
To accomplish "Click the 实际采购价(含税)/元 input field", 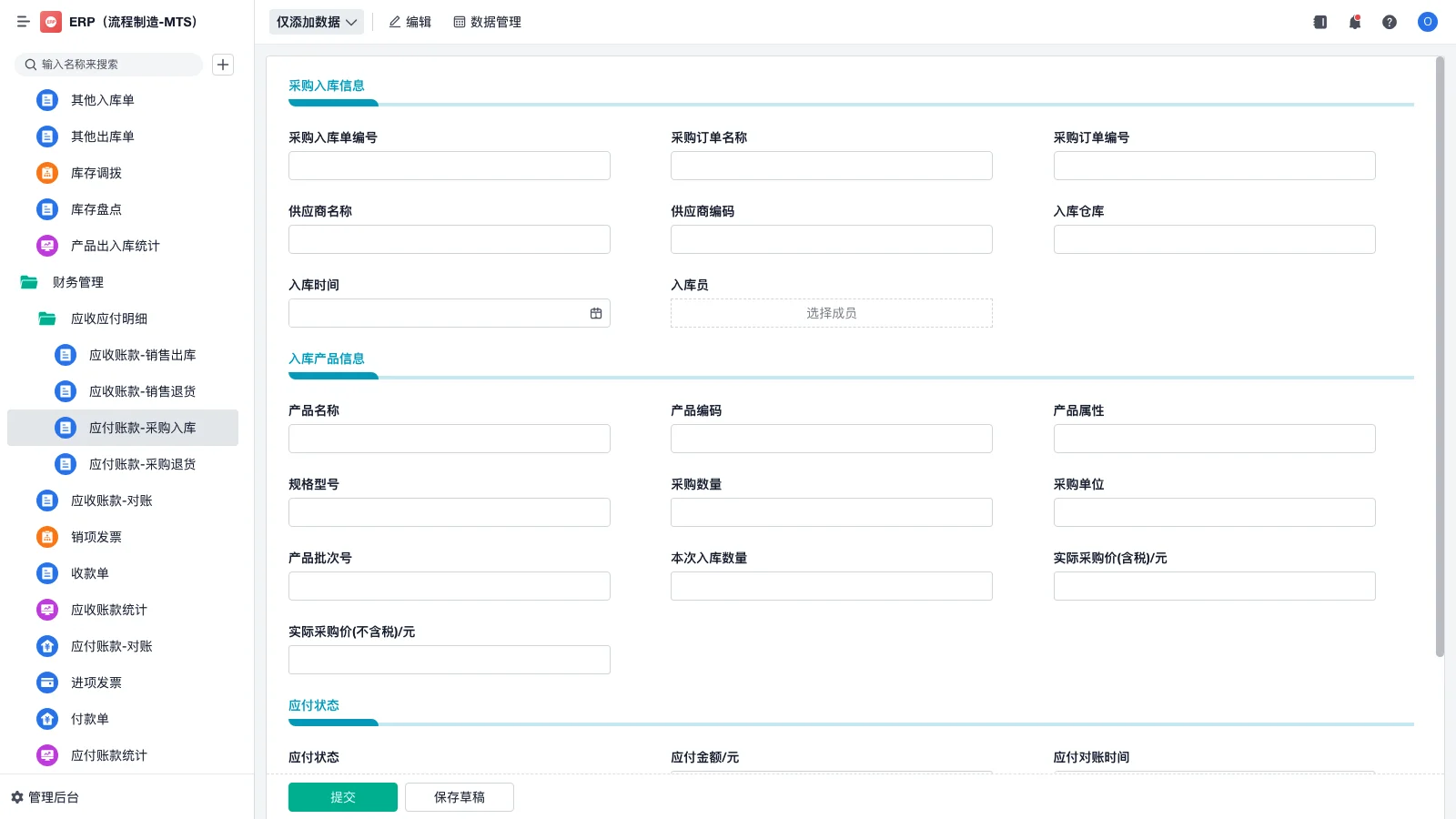I will click(x=1215, y=586).
